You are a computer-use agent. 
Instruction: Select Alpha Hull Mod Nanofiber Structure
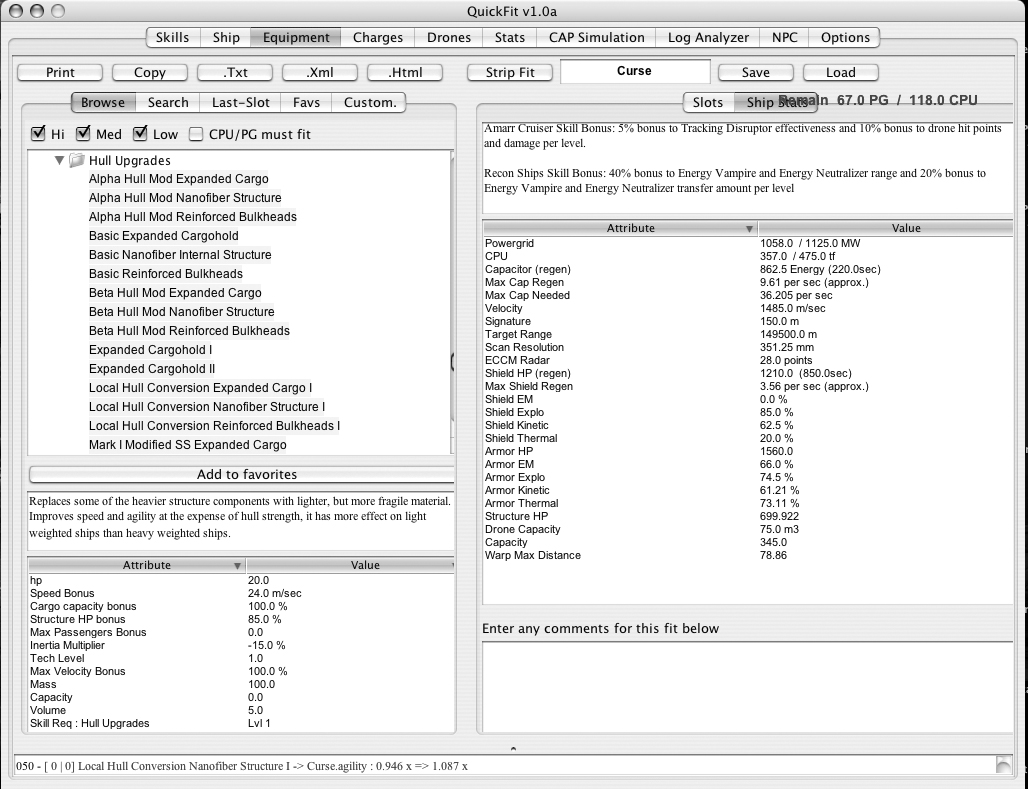click(185, 198)
